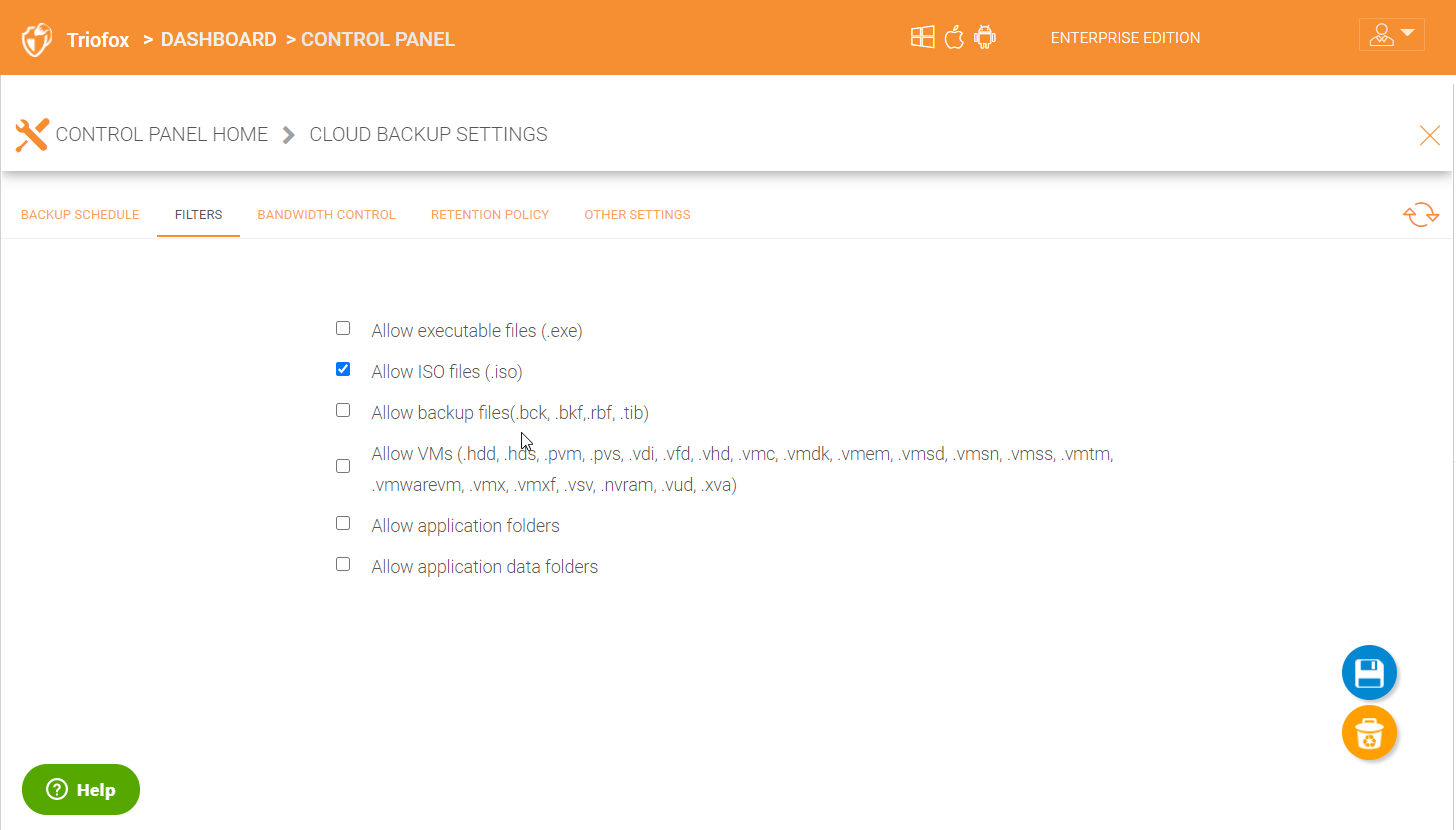This screenshot has width=1456, height=830.
Task: Click the 'Allow ISO files (.iso)' label
Action: click(x=447, y=372)
